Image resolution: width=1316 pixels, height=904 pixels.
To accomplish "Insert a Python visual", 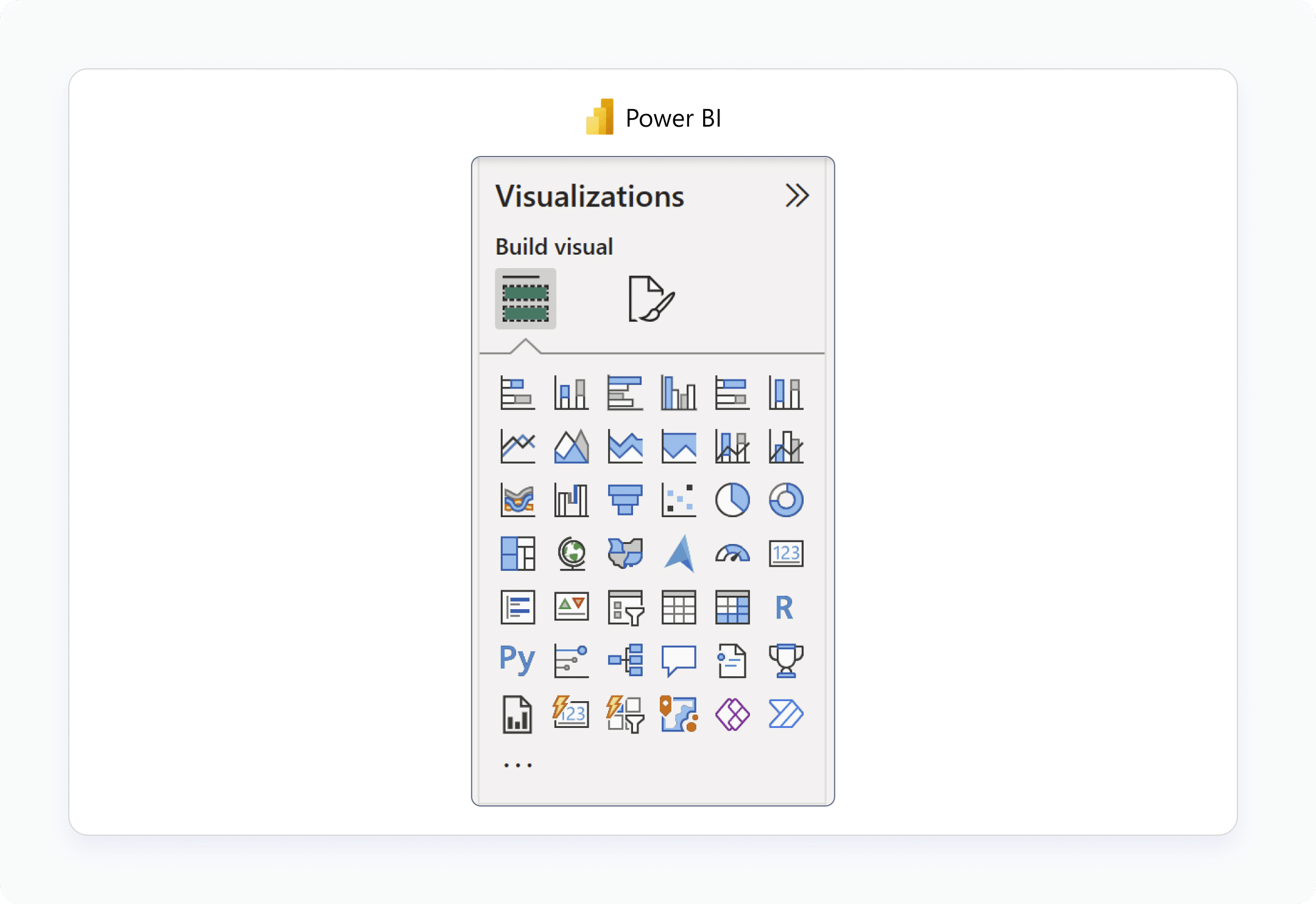I will coord(517,660).
